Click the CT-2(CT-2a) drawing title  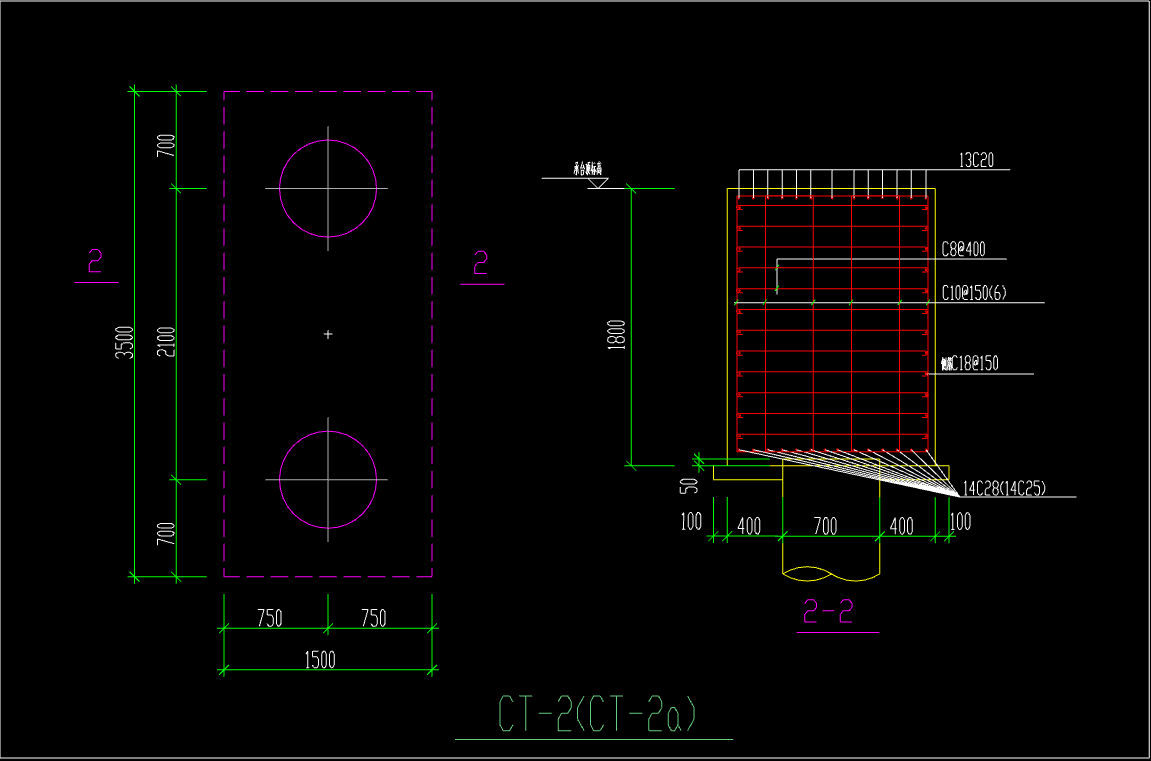(597, 715)
